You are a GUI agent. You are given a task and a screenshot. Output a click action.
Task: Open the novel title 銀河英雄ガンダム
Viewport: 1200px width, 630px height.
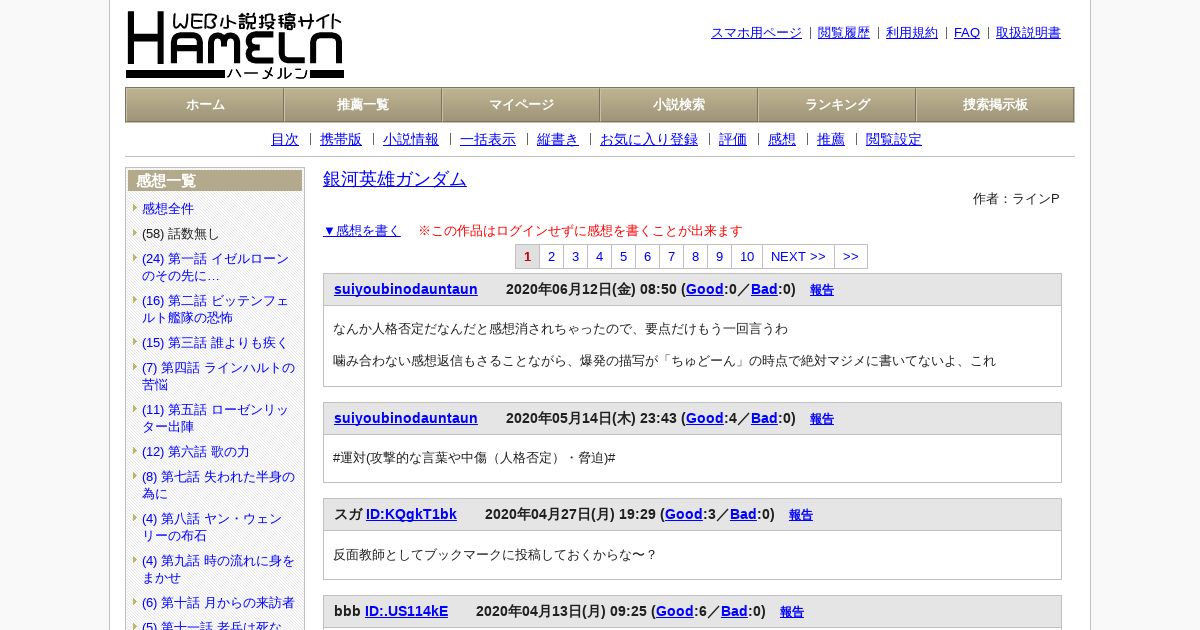pos(395,179)
